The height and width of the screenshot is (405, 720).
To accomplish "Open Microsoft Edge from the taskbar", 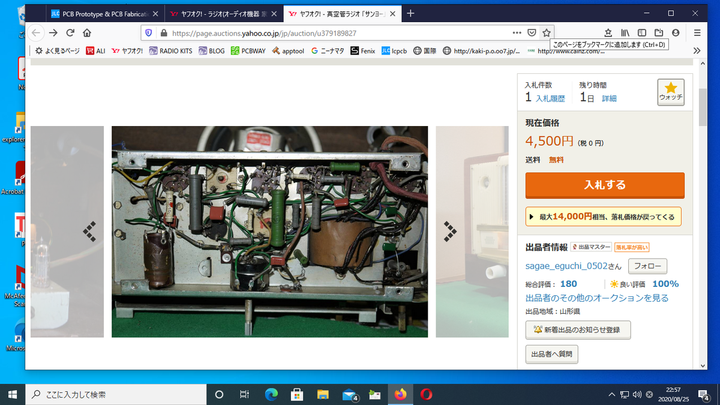I will 272,394.
